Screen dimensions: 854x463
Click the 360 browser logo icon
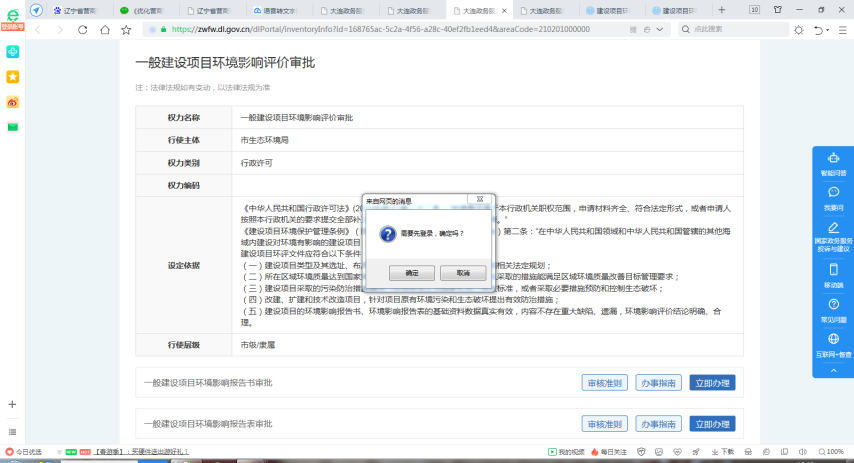(x=12, y=15)
